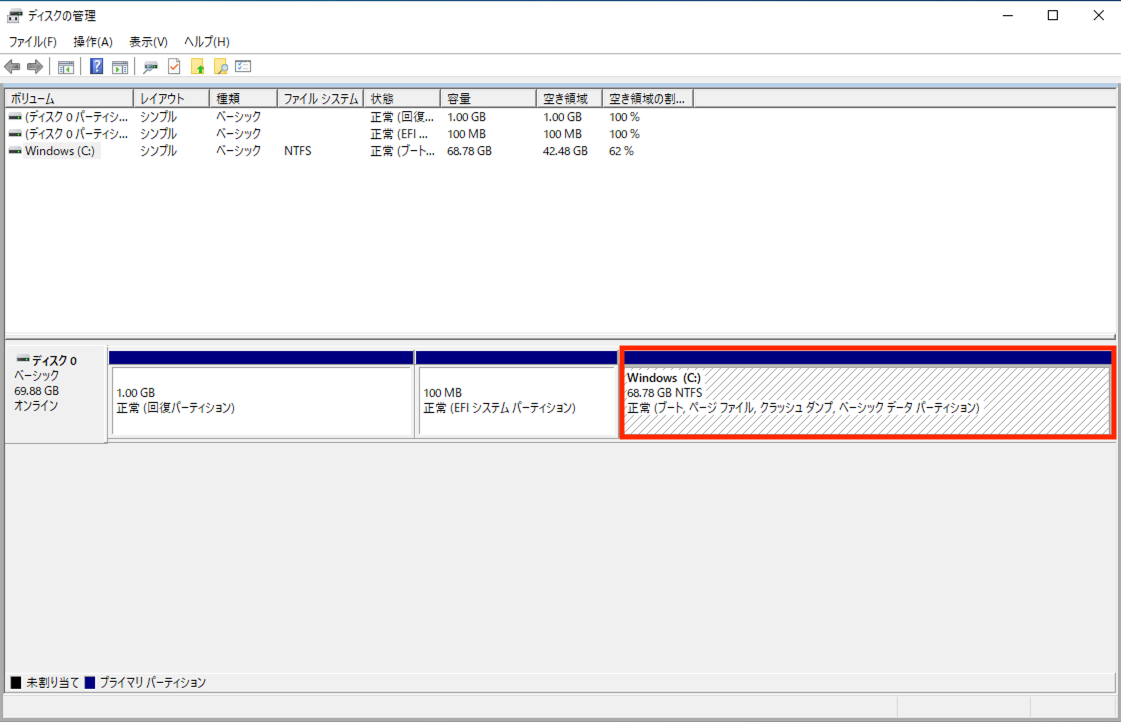The height and width of the screenshot is (722, 1121).
Task: Open the 操作(A) menu
Action: pos(93,41)
